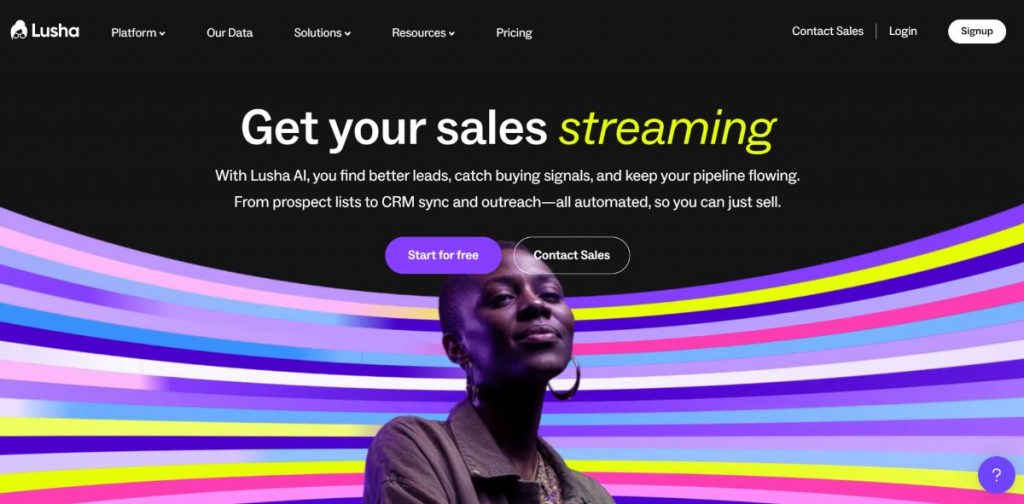Click the white Signup button
Screen dimensions: 1024x504
976,31
